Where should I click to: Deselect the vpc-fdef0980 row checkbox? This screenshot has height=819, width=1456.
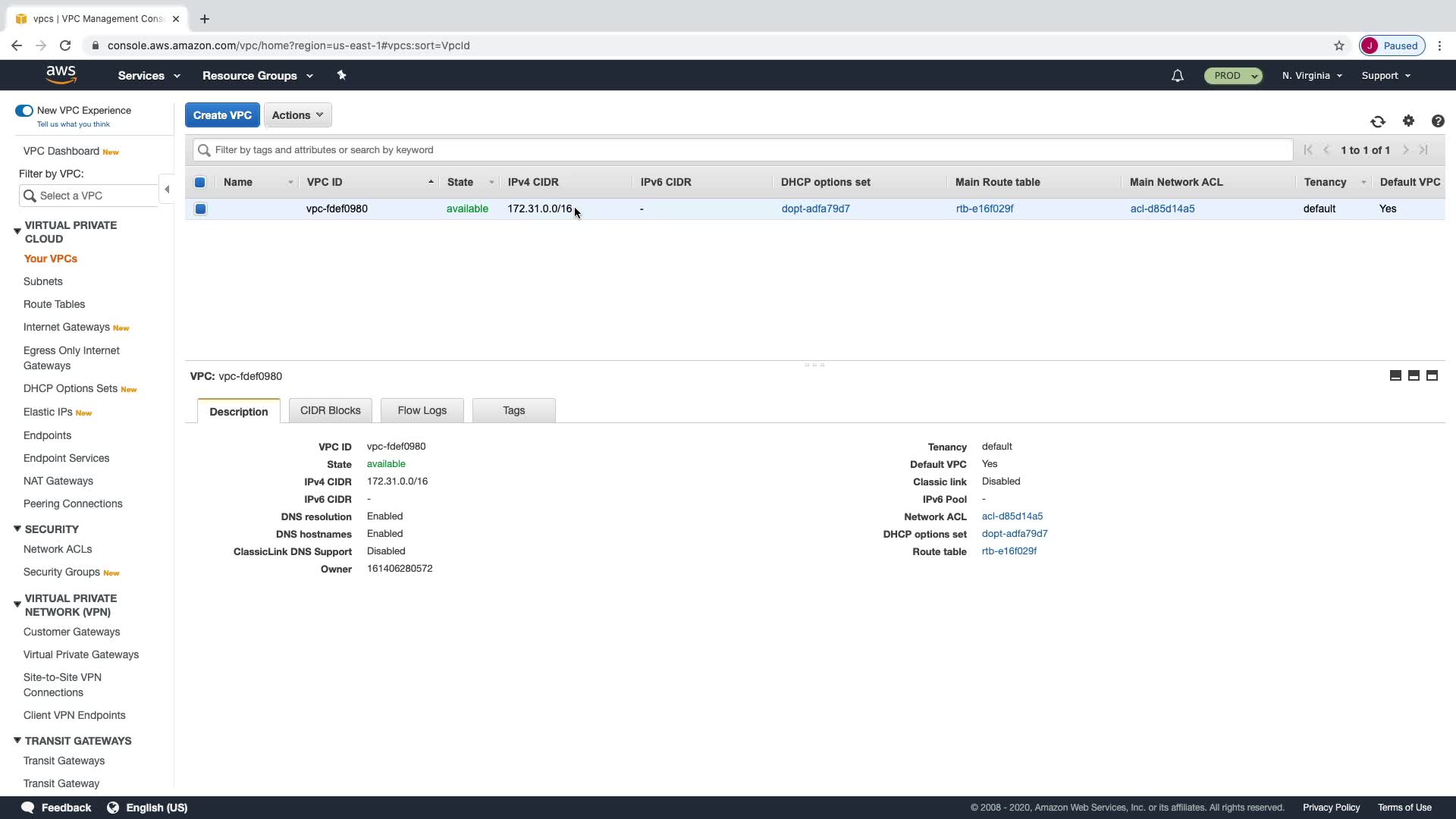200,209
